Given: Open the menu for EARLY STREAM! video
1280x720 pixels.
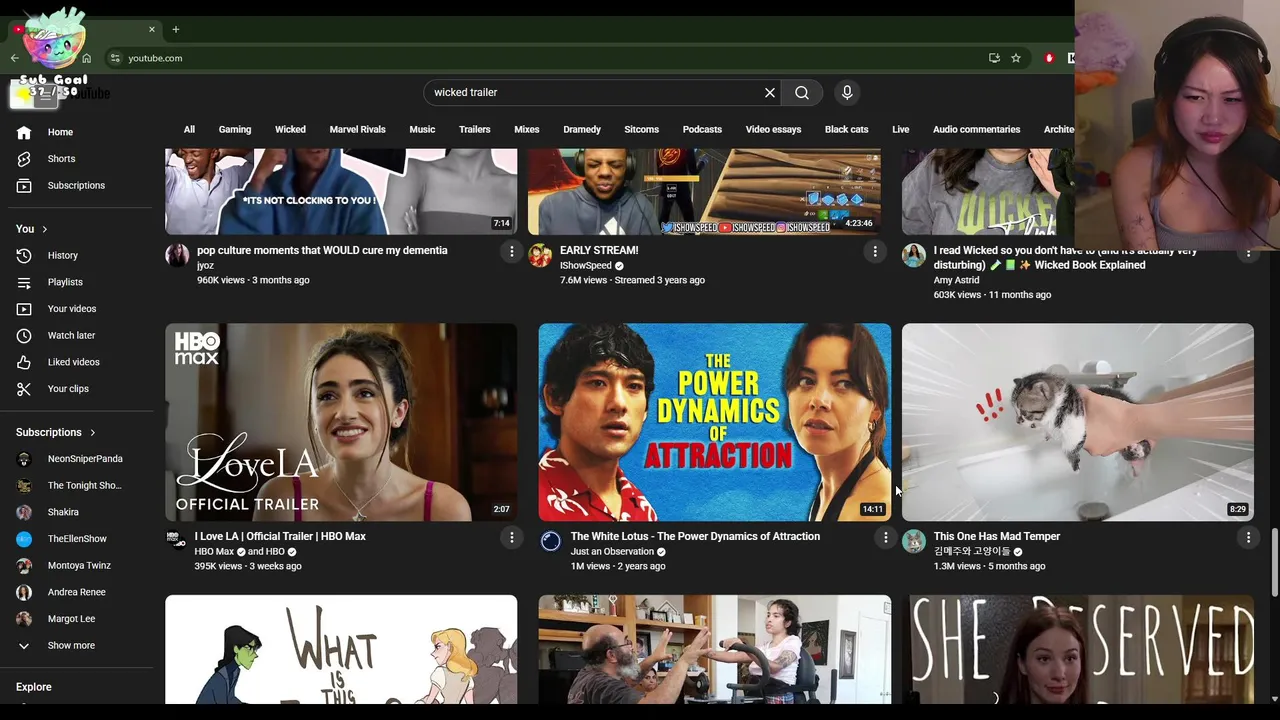Looking at the screenshot, I should (x=875, y=252).
